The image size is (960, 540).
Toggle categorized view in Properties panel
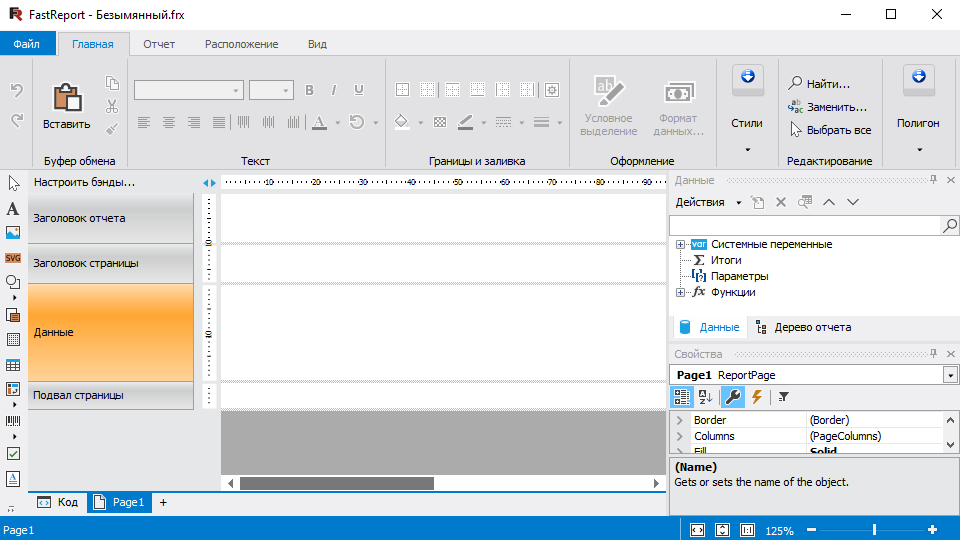click(x=682, y=397)
